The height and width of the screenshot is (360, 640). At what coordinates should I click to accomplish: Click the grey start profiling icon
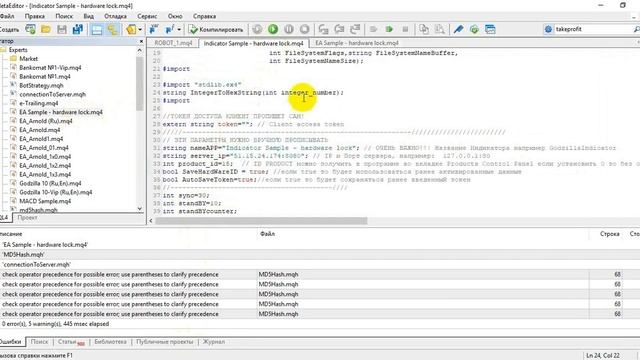pyautogui.click(x=373, y=29)
